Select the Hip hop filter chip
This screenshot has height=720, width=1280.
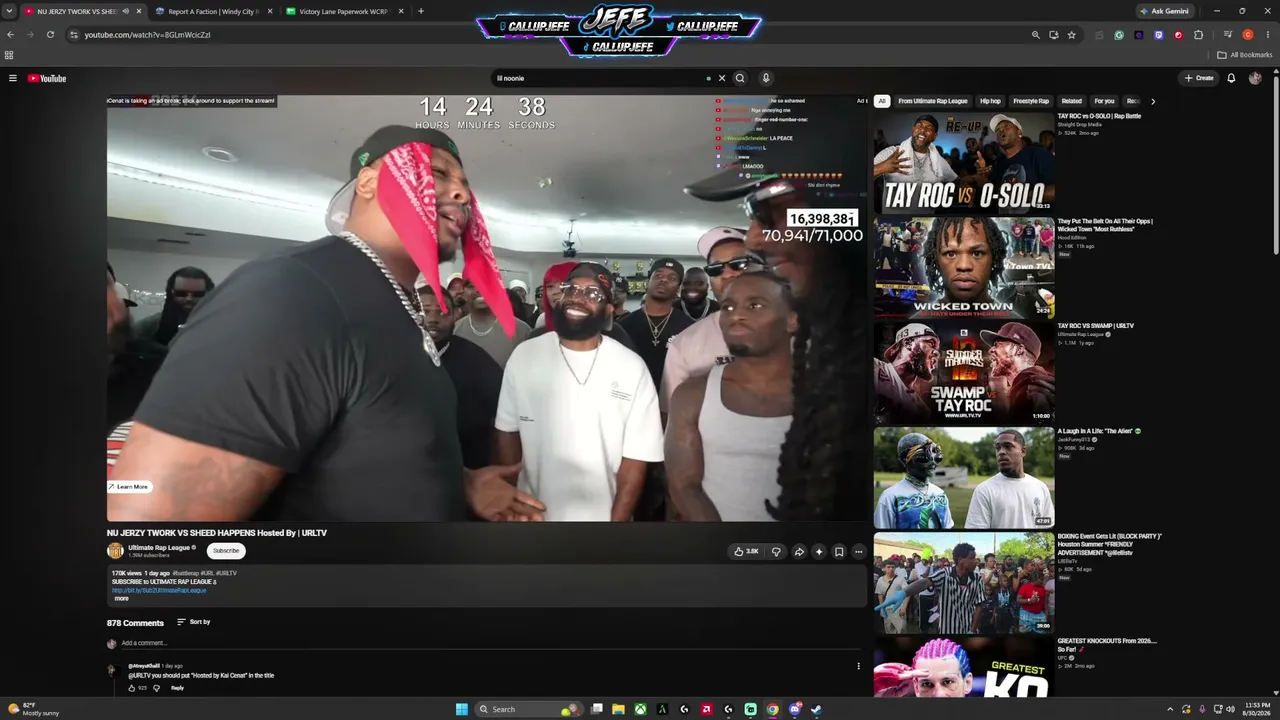pyautogui.click(x=990, y=101)
